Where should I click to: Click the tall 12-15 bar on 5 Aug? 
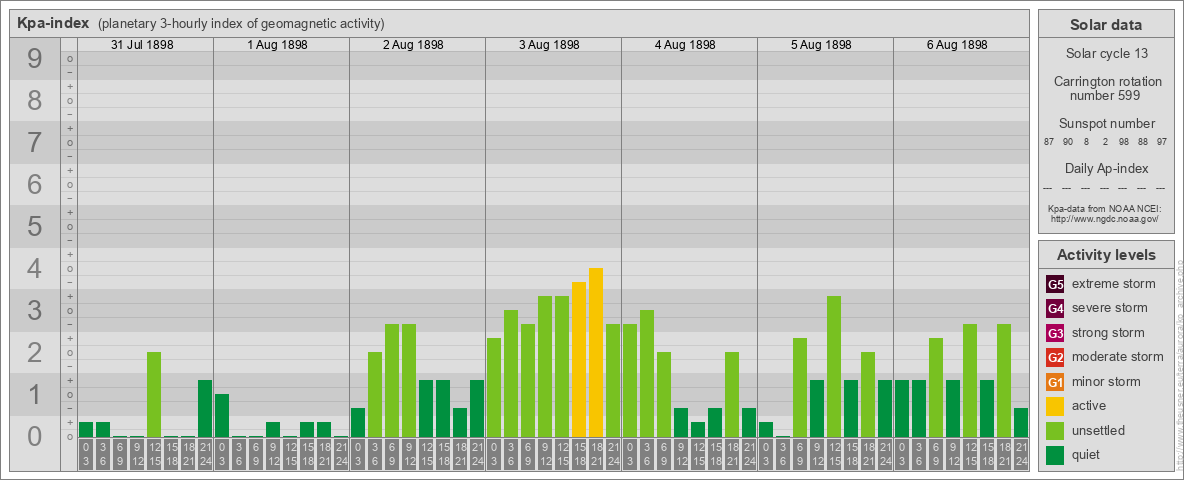[x=834, y=367]
